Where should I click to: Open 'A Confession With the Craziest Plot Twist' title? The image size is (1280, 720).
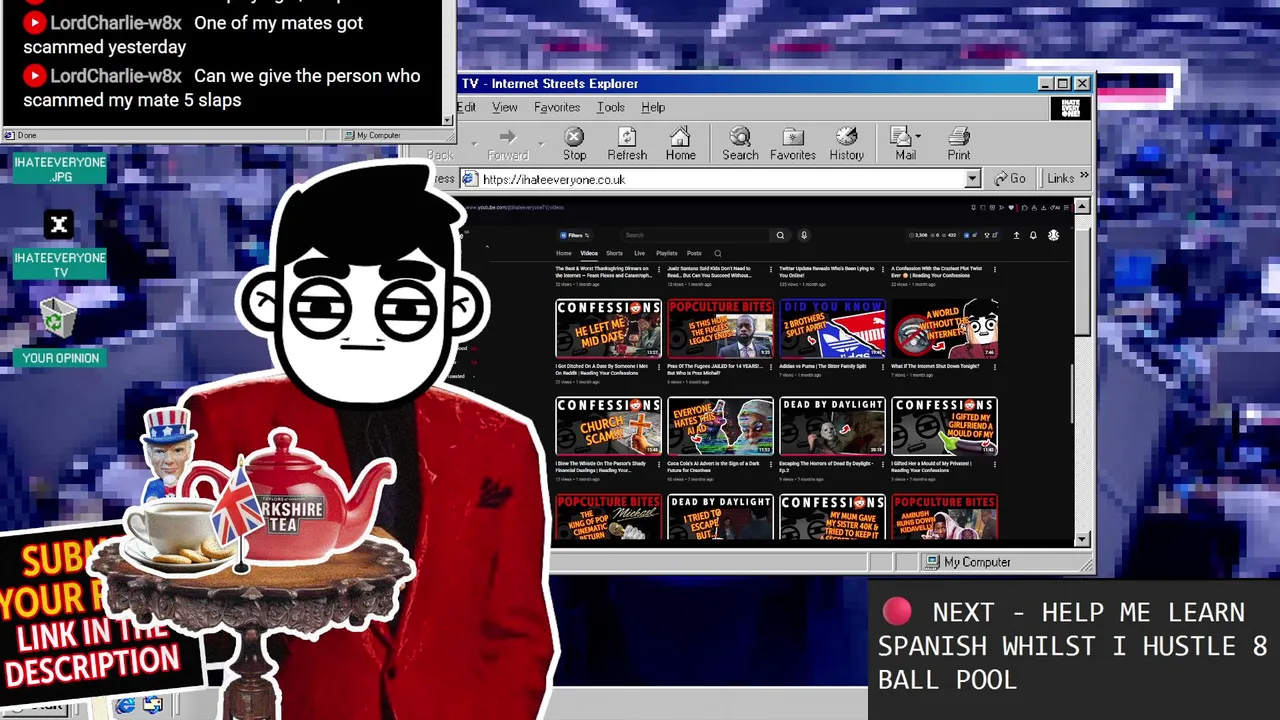(938, 272)
